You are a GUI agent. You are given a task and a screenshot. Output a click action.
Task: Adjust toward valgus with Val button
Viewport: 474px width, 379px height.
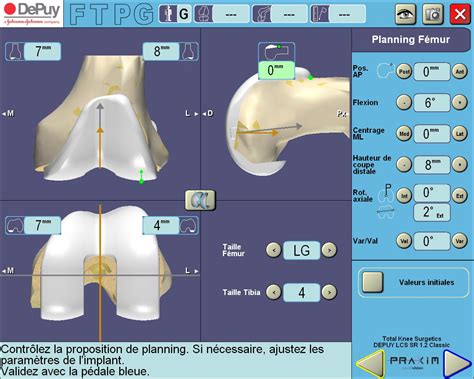(404, 241)
